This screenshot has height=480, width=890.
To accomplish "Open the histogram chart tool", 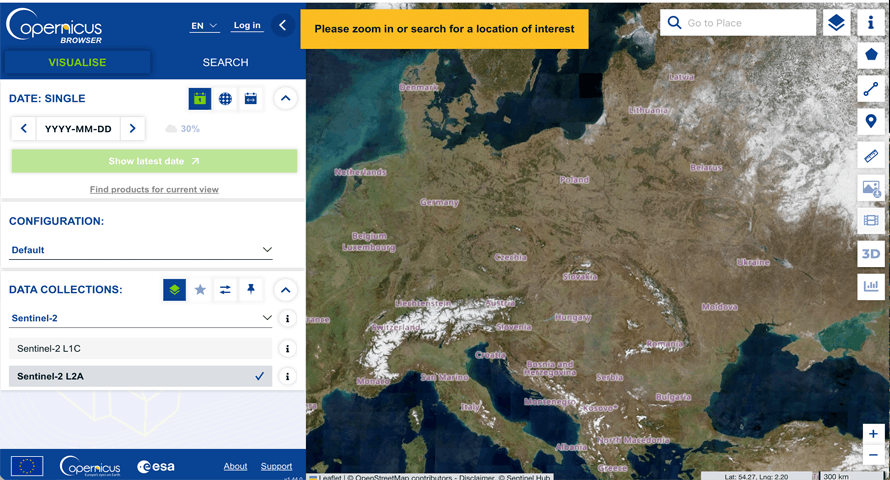I will pyautogui.click(x=871, y=286).
